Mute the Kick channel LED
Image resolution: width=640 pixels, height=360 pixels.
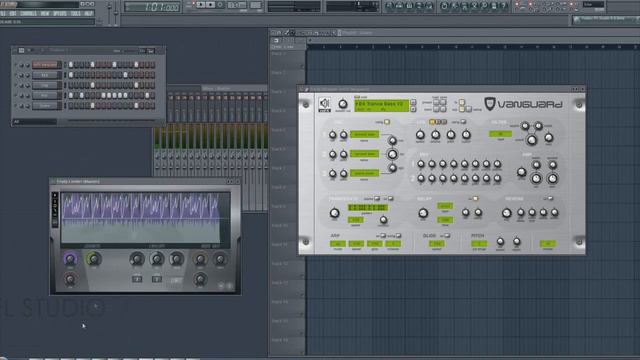point(16,75)
